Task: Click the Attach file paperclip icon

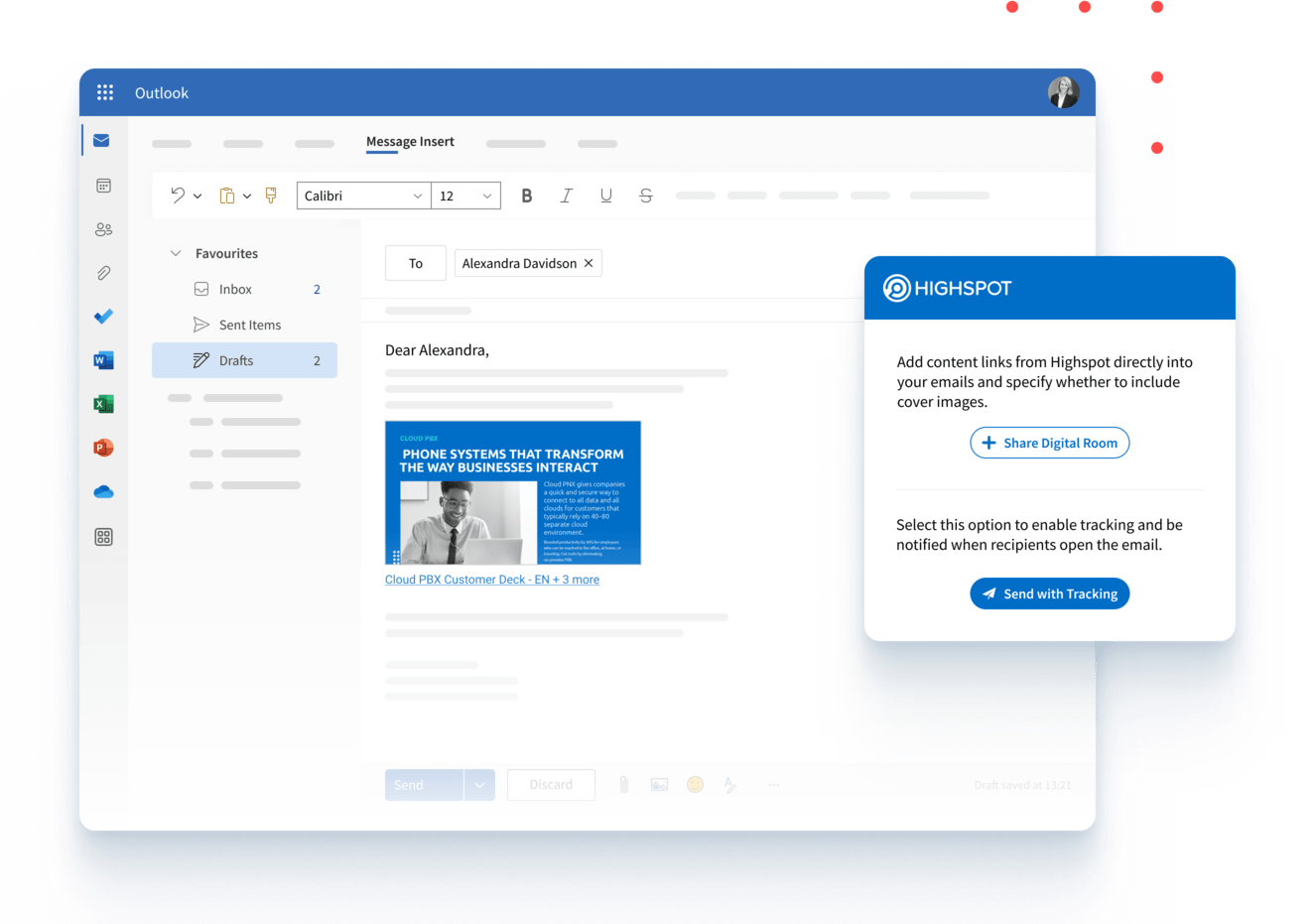Action: coord(623,785)
